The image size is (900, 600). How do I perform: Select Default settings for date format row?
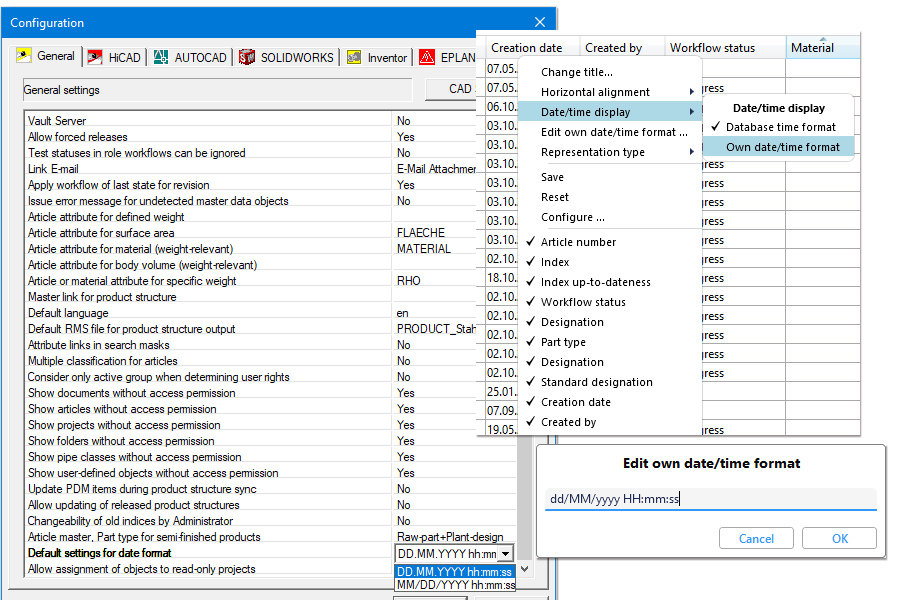click(x=209, y=553)
